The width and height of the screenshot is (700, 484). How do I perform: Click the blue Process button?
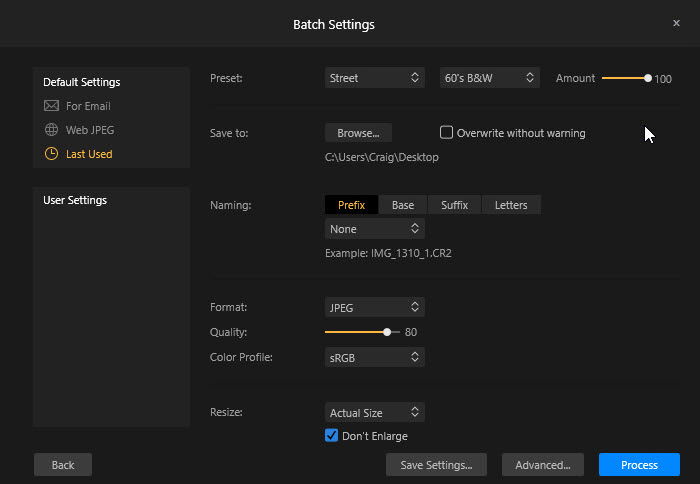pyautogui.click(x=639, y=464)
